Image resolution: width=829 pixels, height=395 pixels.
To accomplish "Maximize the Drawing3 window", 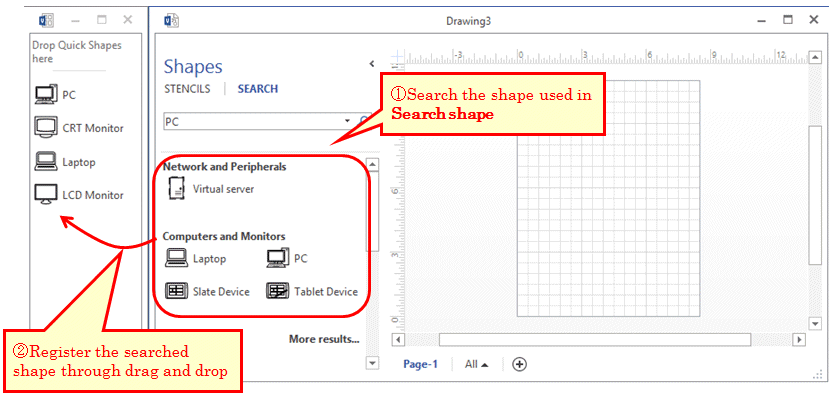I will (x=788, y=20).
